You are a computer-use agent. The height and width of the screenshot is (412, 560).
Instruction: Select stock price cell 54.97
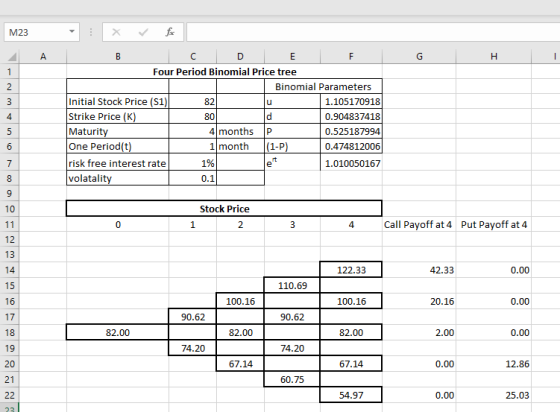pyautogui.click(x=351, y=395)
